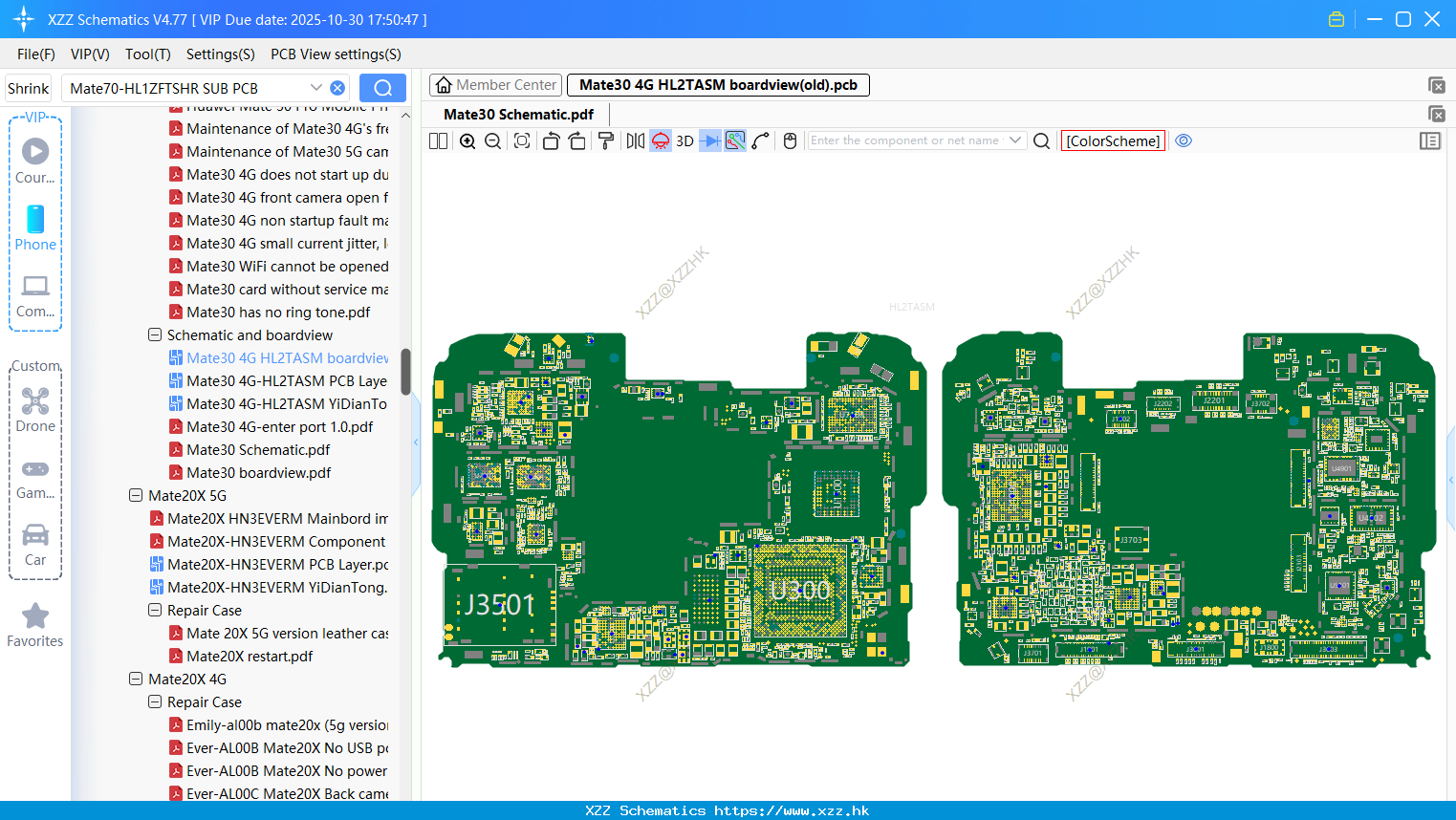Search component with toolbar magnifier

pos(1042,140)
